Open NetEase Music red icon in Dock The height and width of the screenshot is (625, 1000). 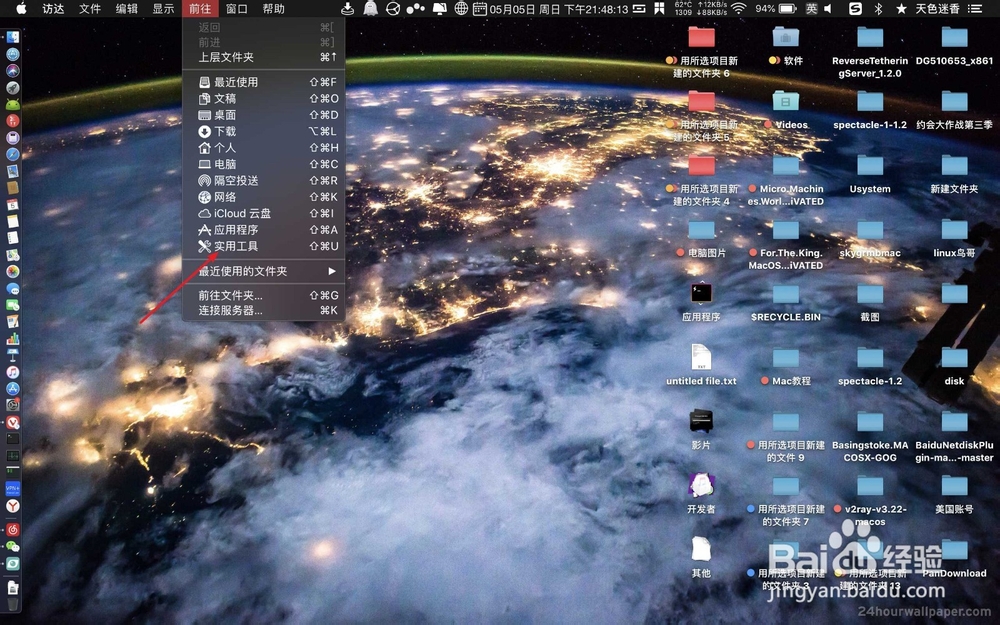click(x=13, y=530)
